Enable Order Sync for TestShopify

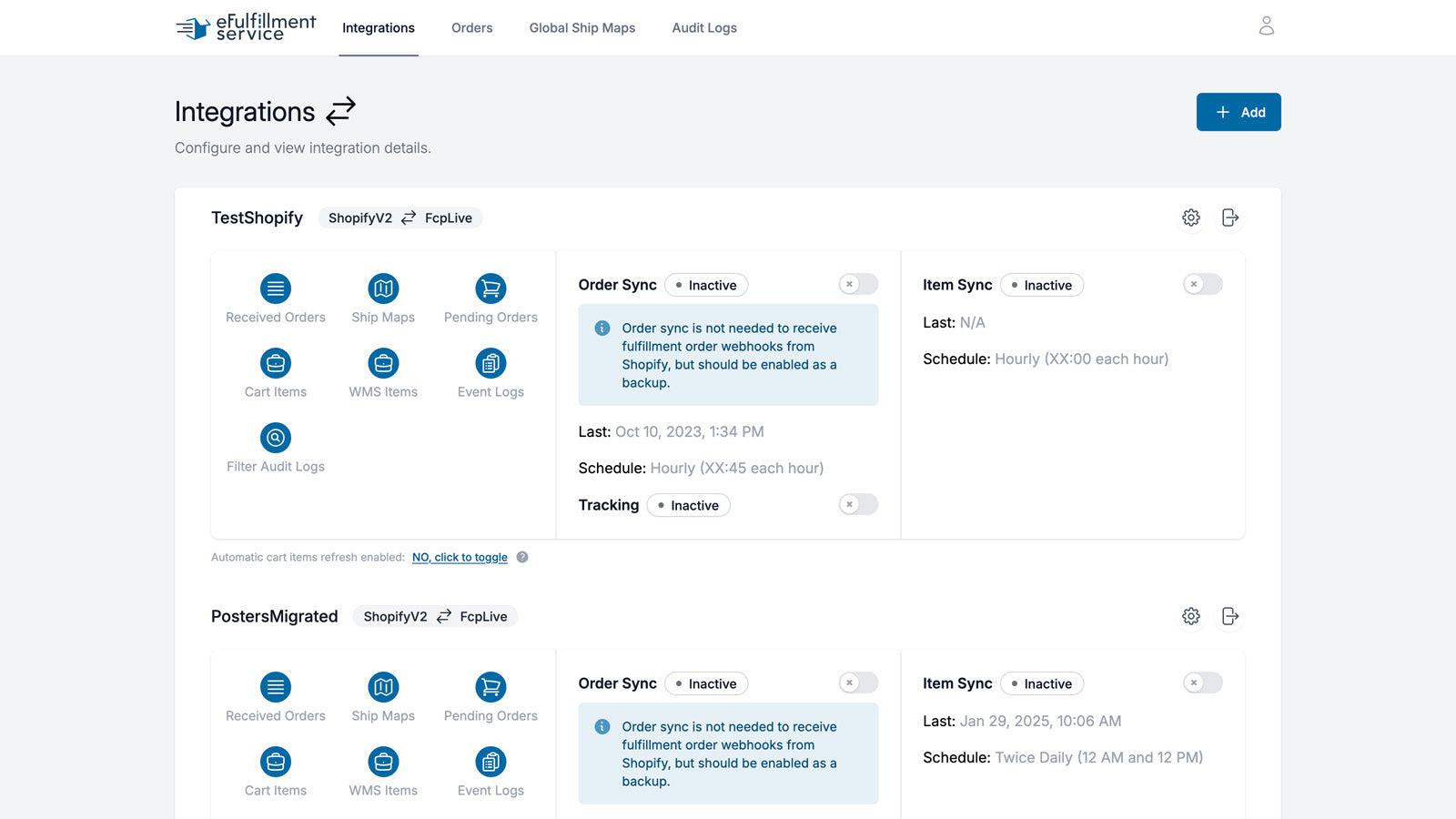pyautogui.click(x=856, y=284)
